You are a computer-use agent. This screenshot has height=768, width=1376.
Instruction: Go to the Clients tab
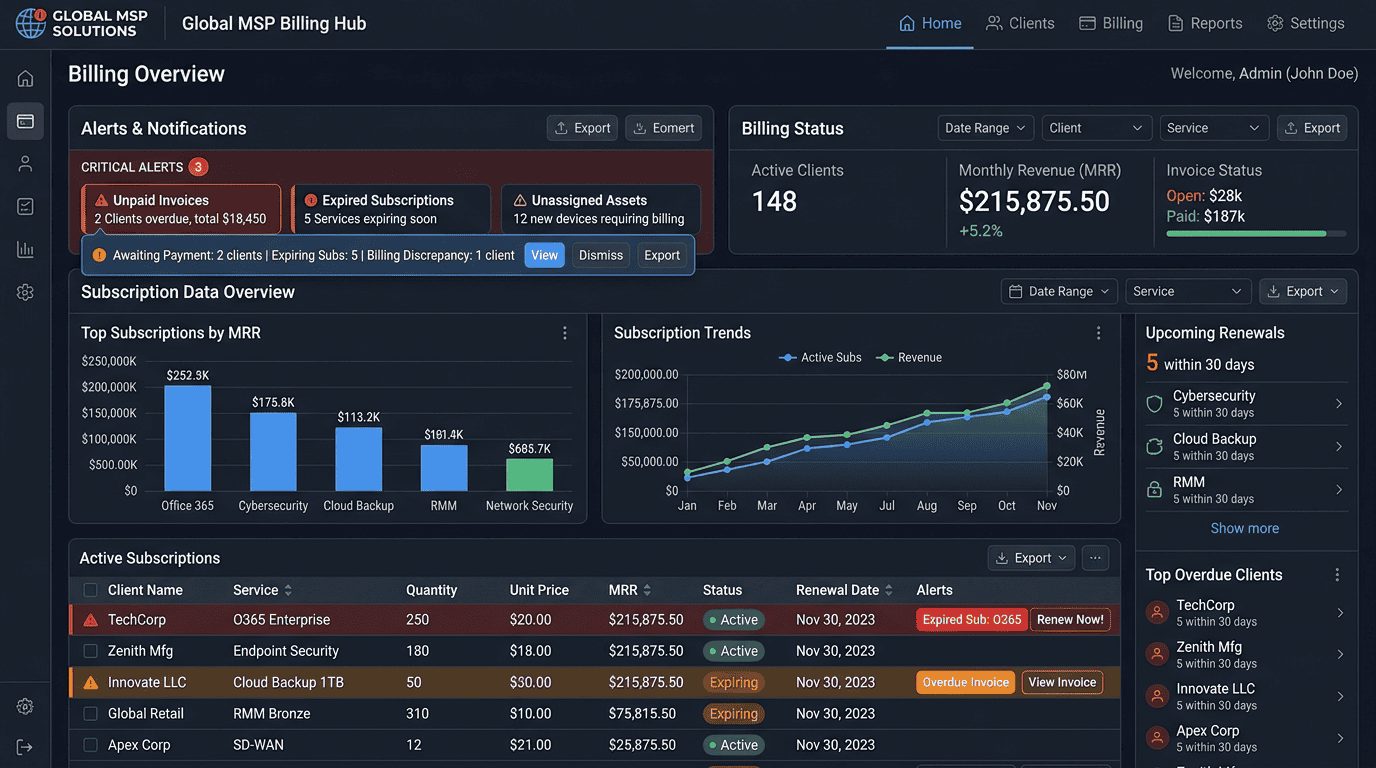(1020, 23)
